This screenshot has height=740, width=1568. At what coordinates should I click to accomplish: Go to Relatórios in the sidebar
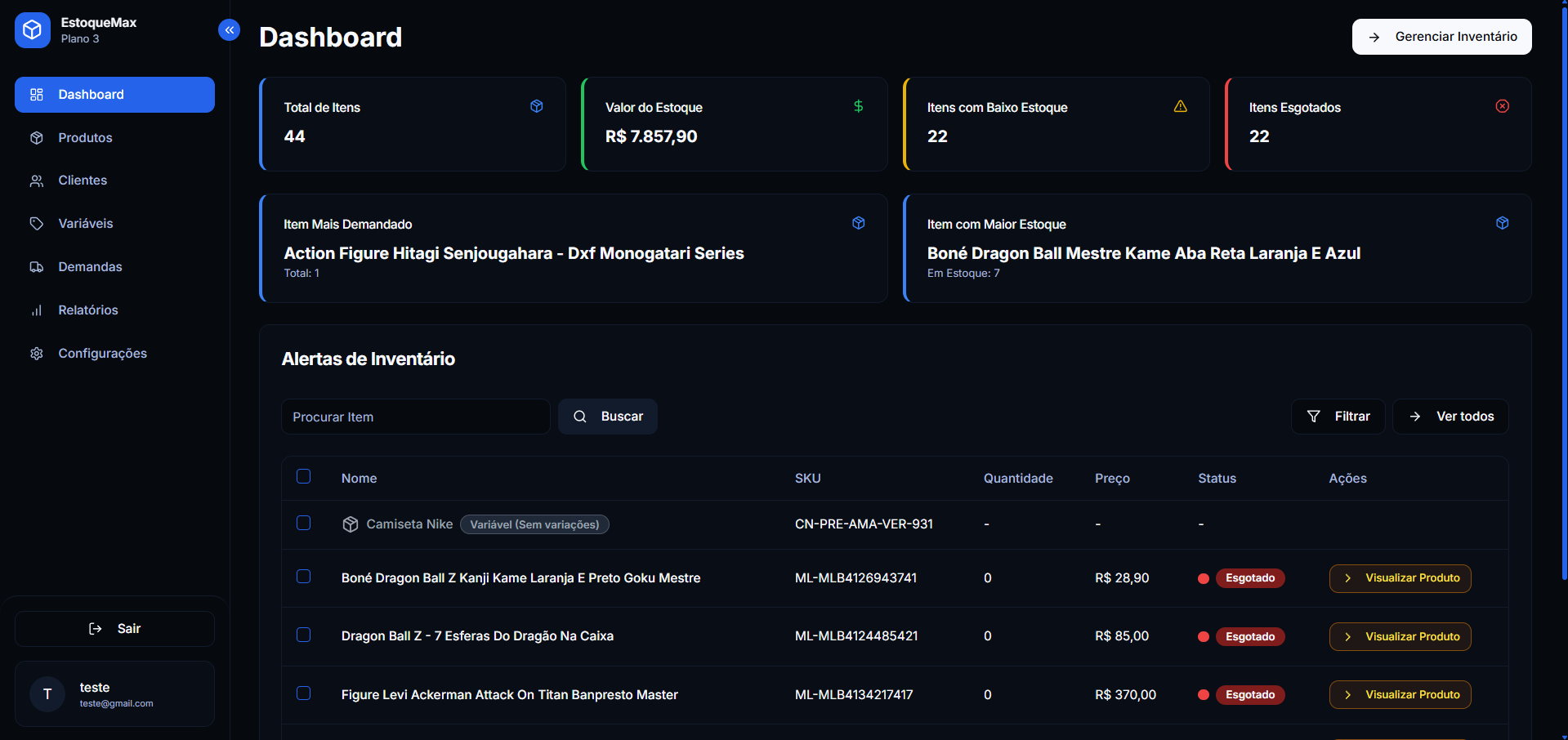point(87,310)
